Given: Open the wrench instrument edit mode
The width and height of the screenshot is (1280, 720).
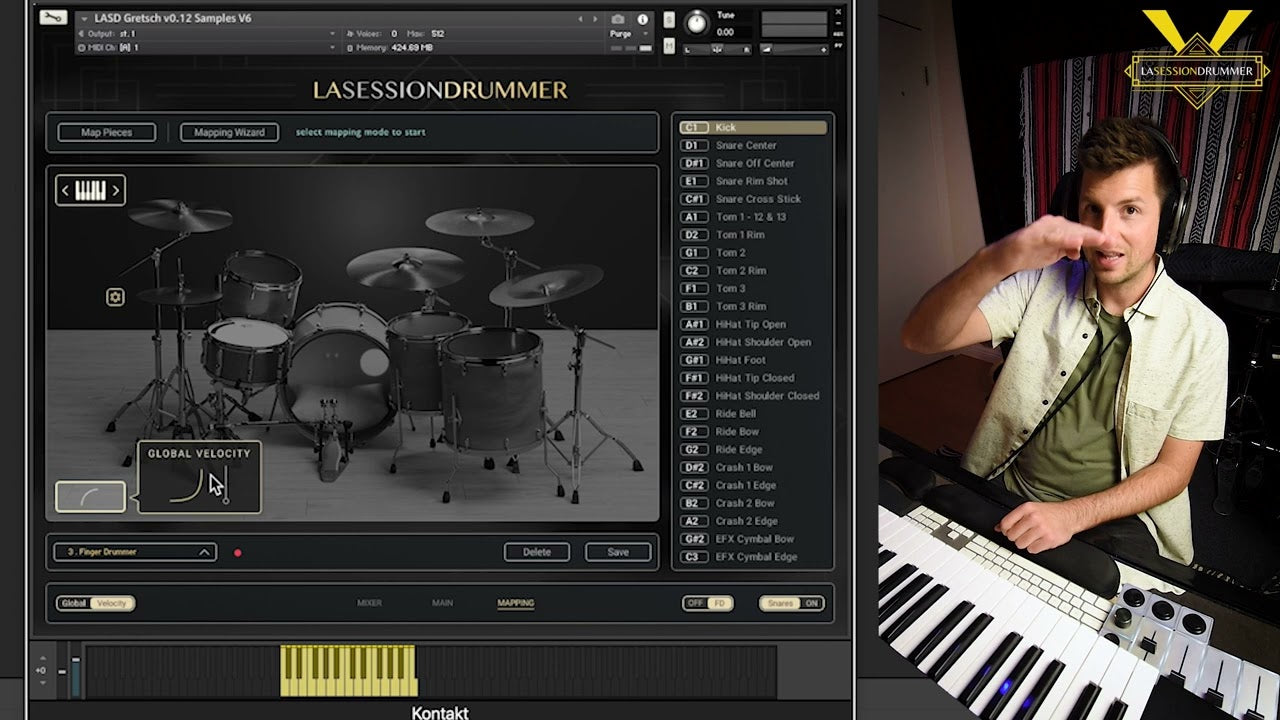Looking at the screenshot, I should pyautogui.click(x=54, y=17).
